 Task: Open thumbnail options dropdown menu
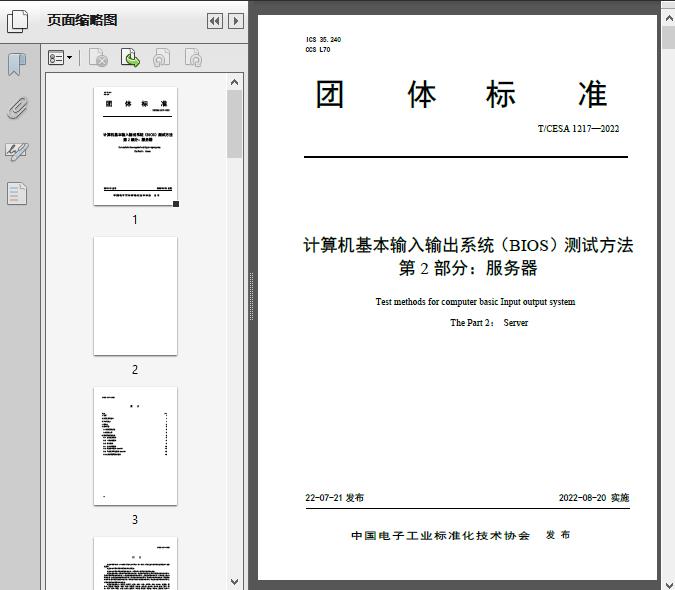(x=60, y=58)
